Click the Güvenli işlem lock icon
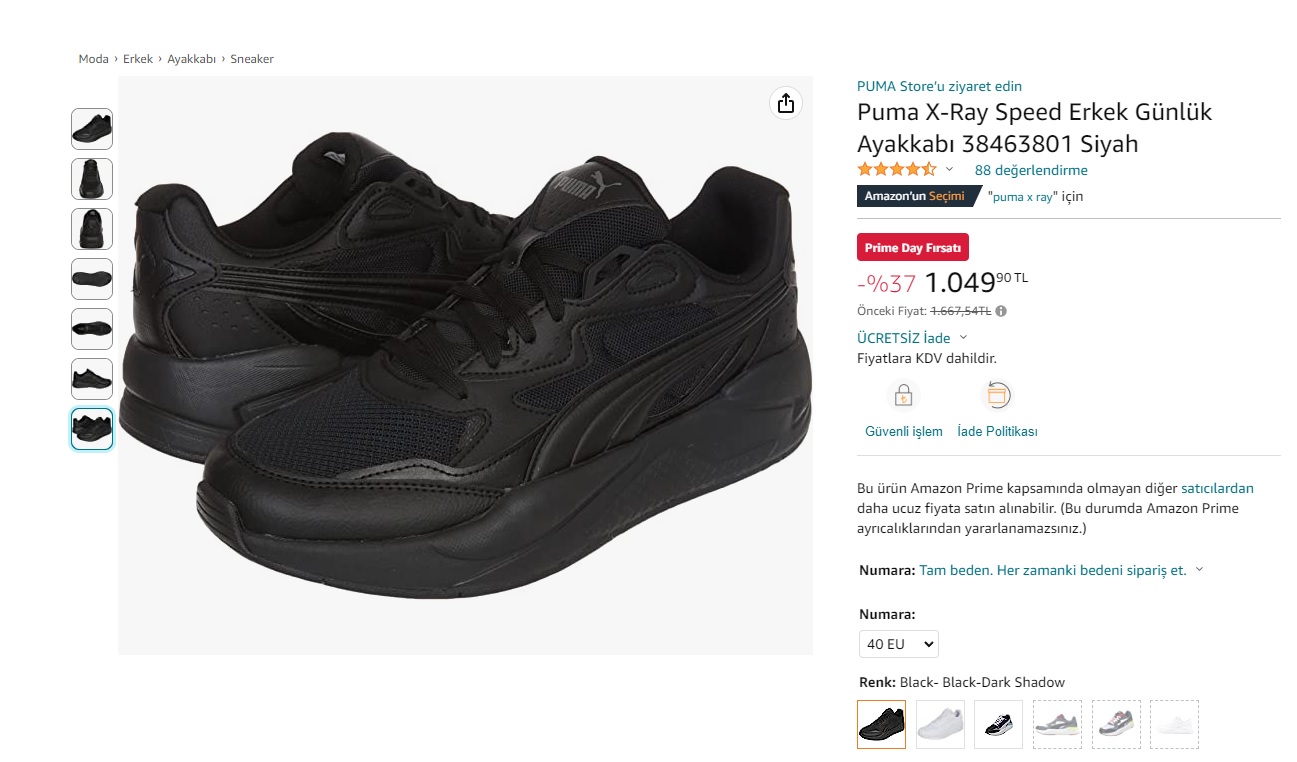The image size is (1297, 762). 903,396
